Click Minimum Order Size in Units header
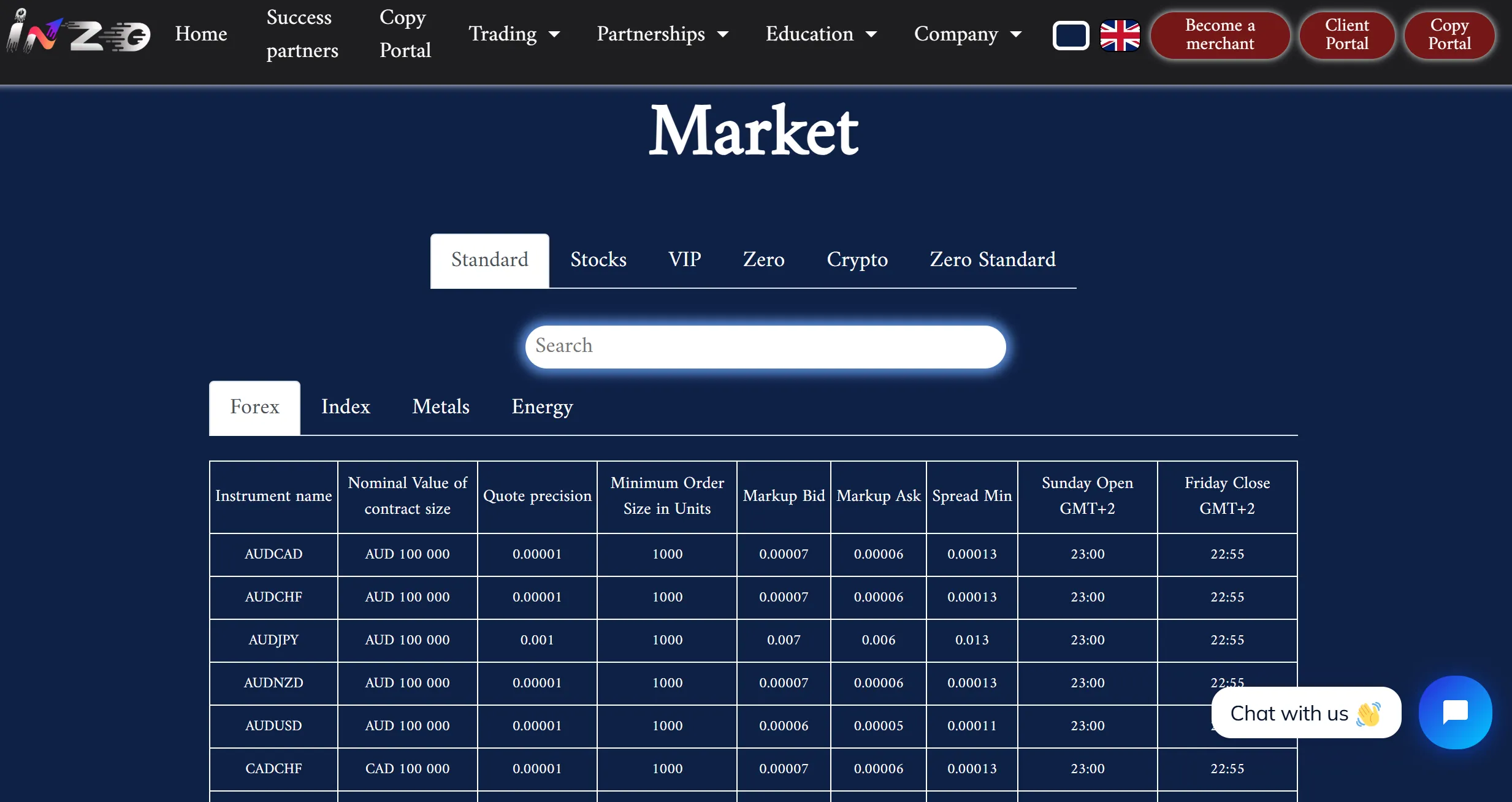 667,496
